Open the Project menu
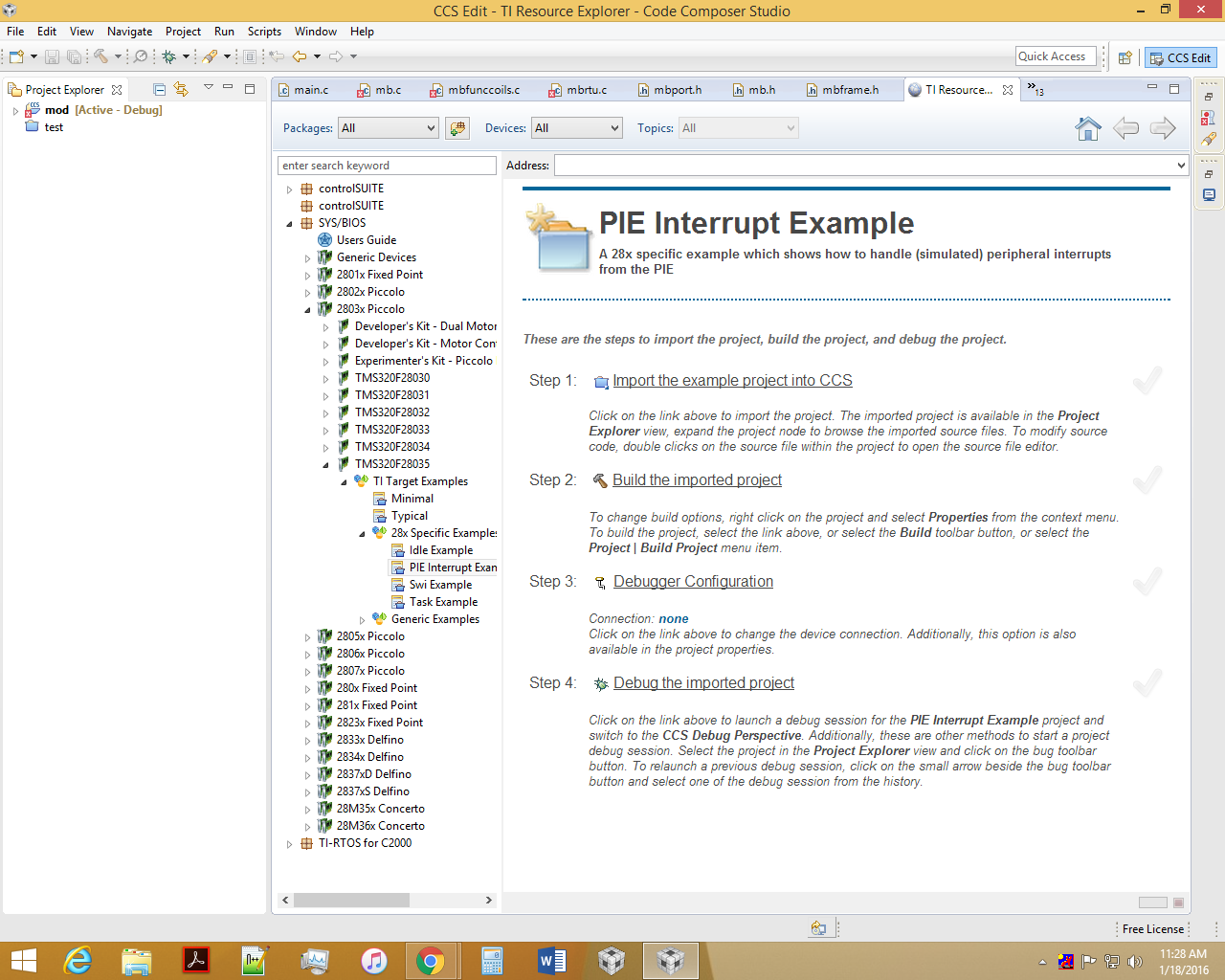The width and height of the screenshot is (1225, 980). coord(183,32)
